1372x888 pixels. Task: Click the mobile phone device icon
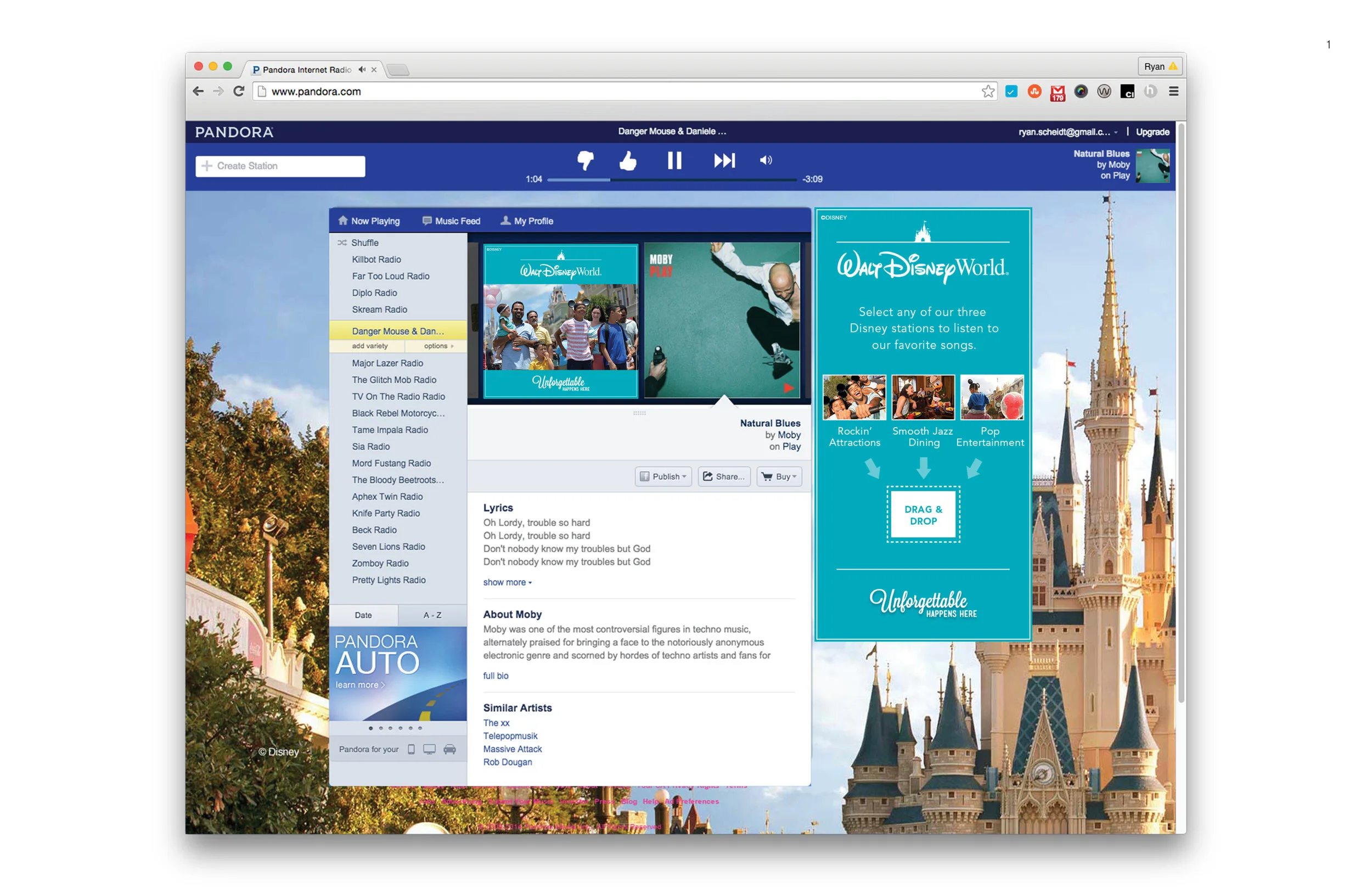411,749
